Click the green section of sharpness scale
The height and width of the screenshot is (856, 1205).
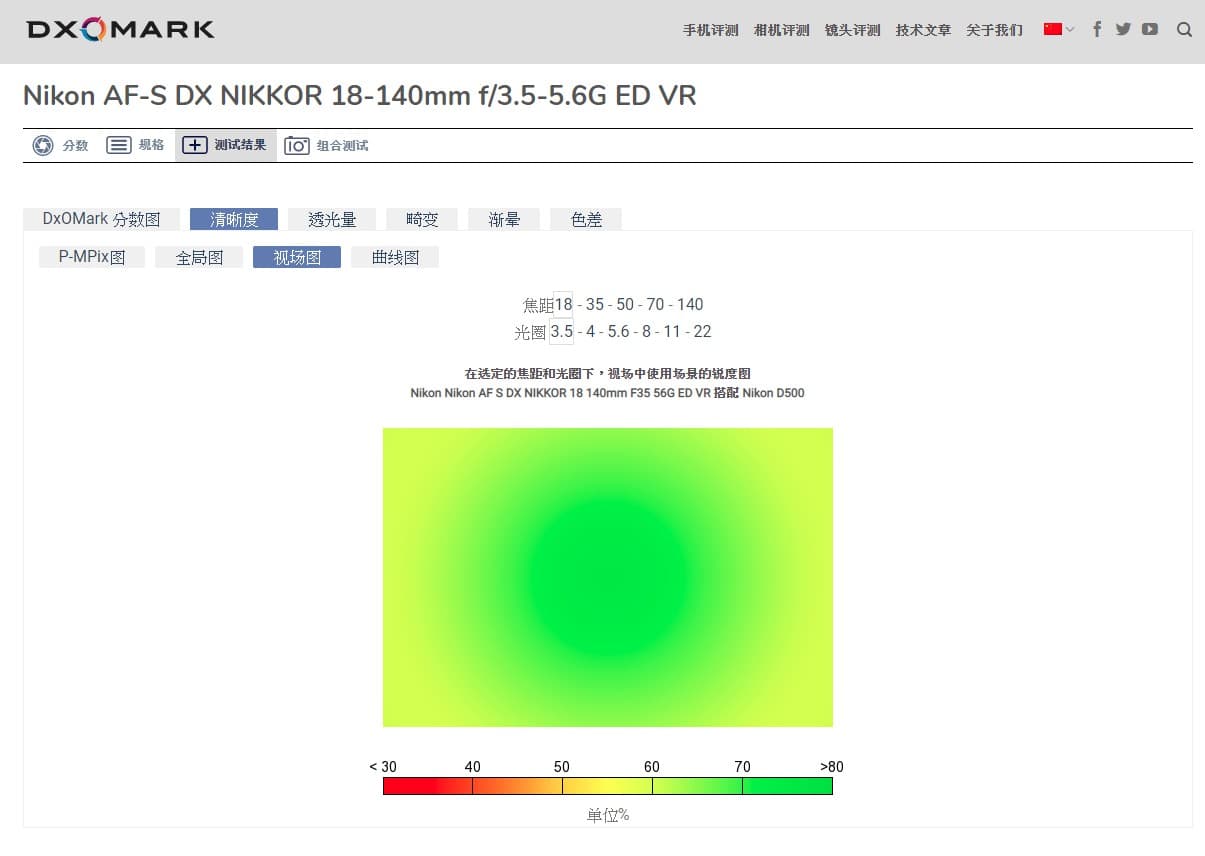point(787,786)
